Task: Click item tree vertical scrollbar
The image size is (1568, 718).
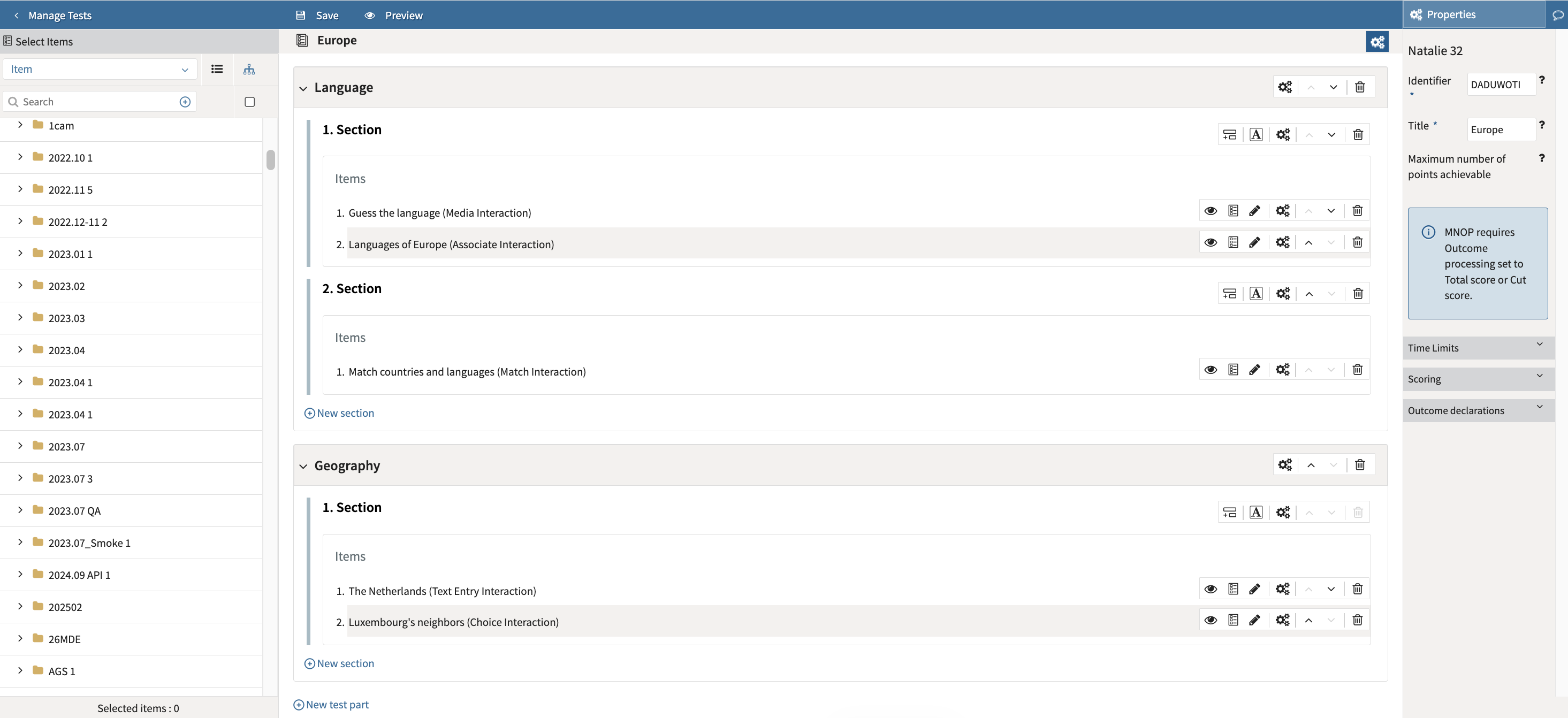Action: tap(271, 160)
